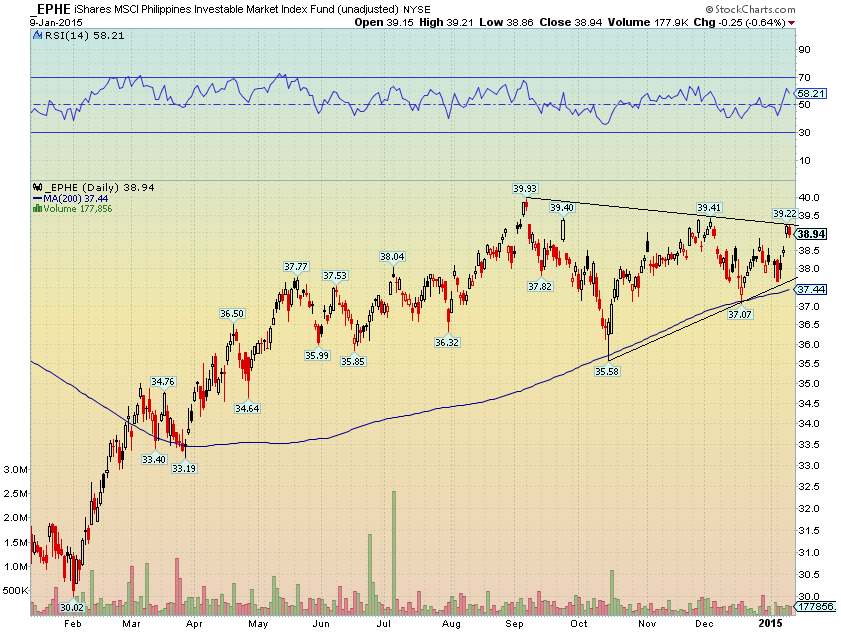
Task: Click the 38.04 July high label
Action: [x=392, y=256]
